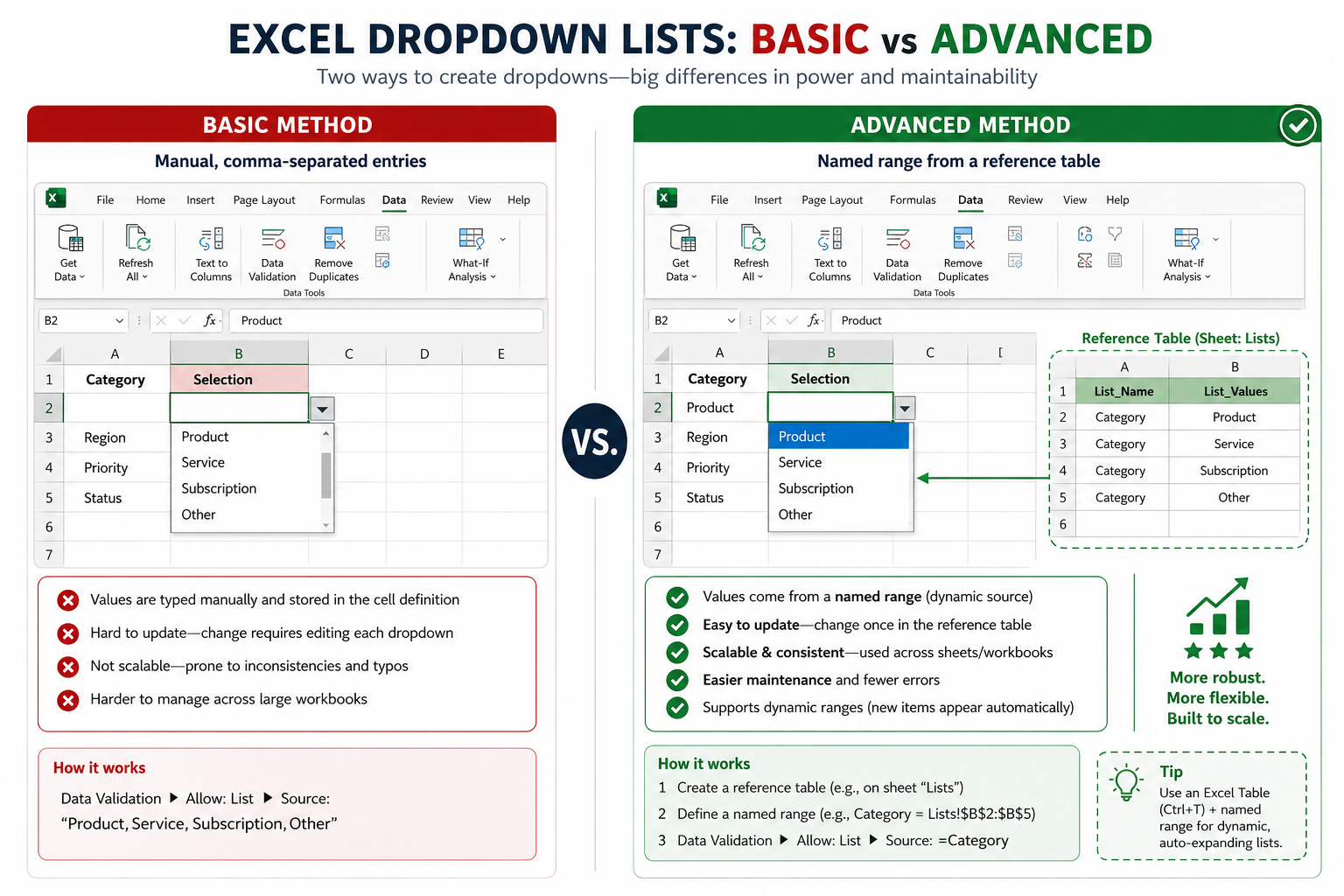The height and width of the screenshot is (896, 1344).
Task: Expand the Name Box dropdown, Basic Method
Action: click(119, 320)
